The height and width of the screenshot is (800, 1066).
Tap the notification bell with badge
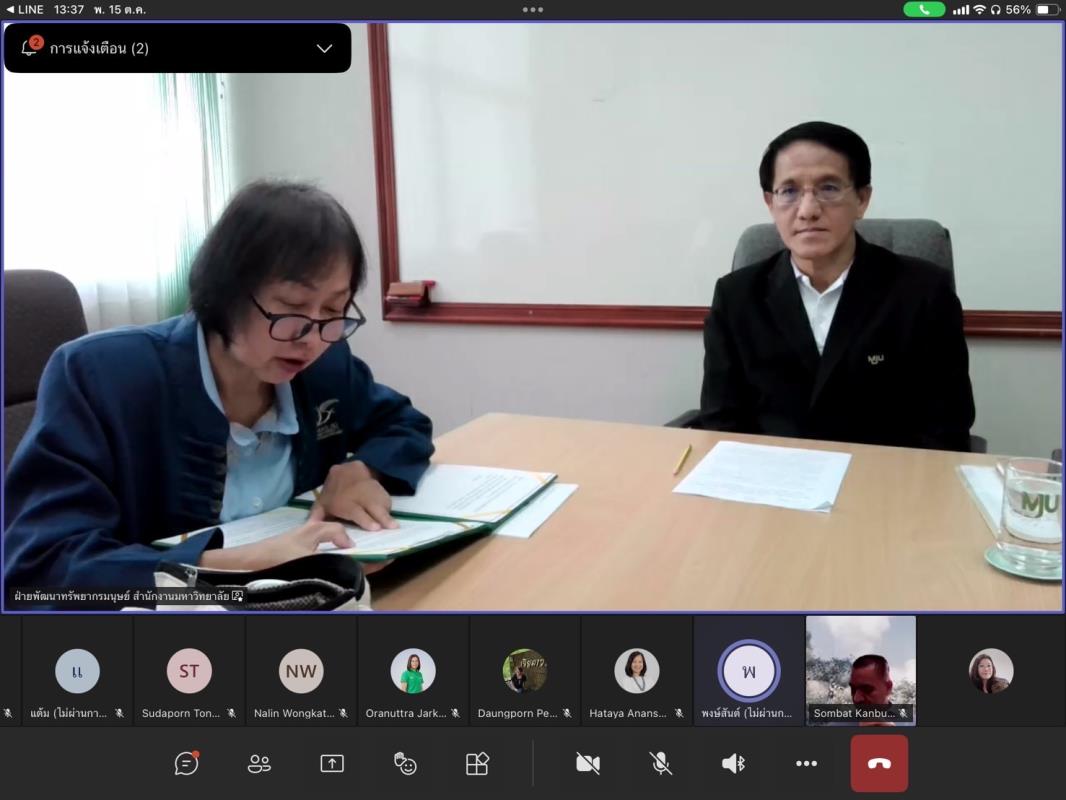(30, 48)
